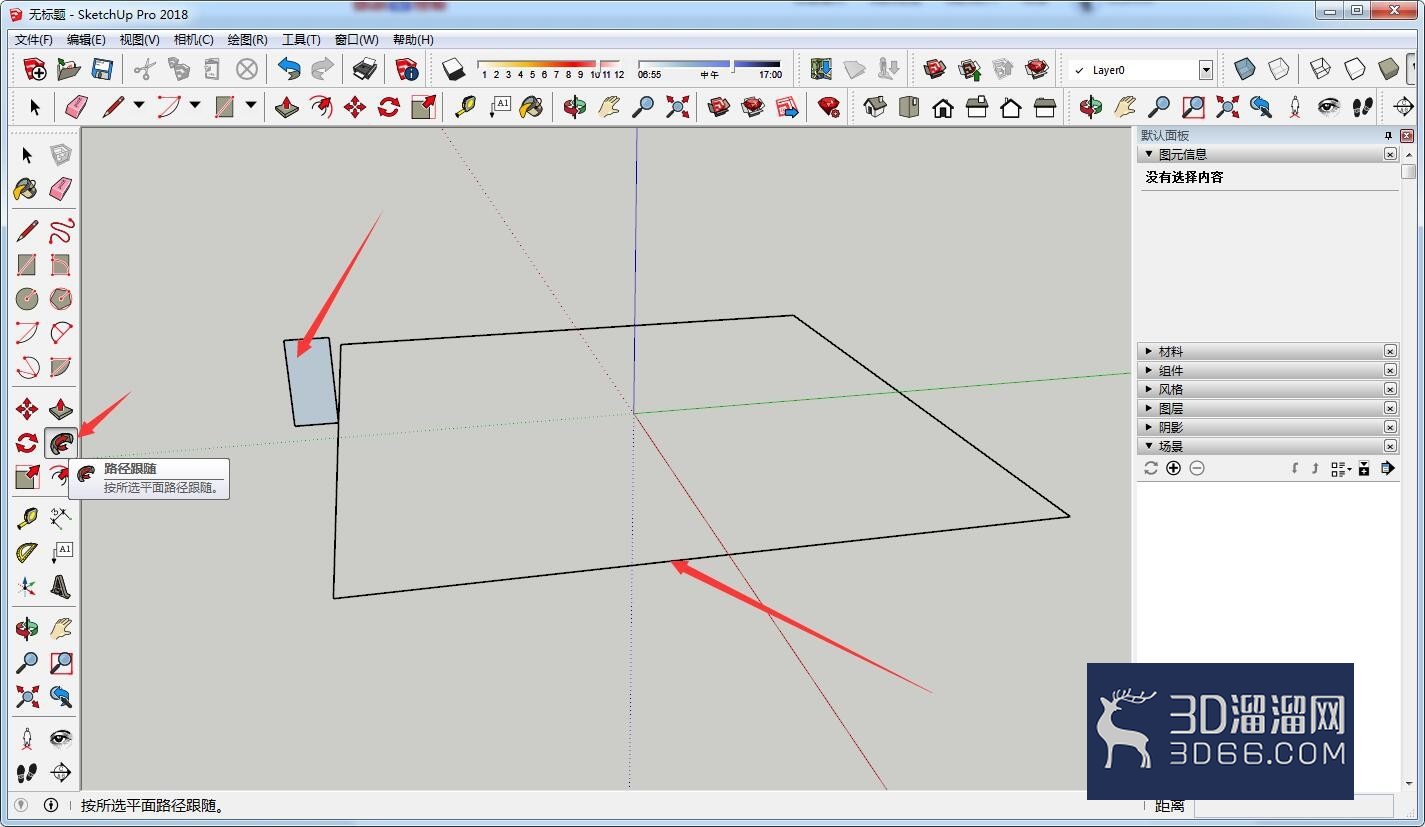Expand the 风格 panel
This screenshot has width=1425, height=827.
[1149, 389]
